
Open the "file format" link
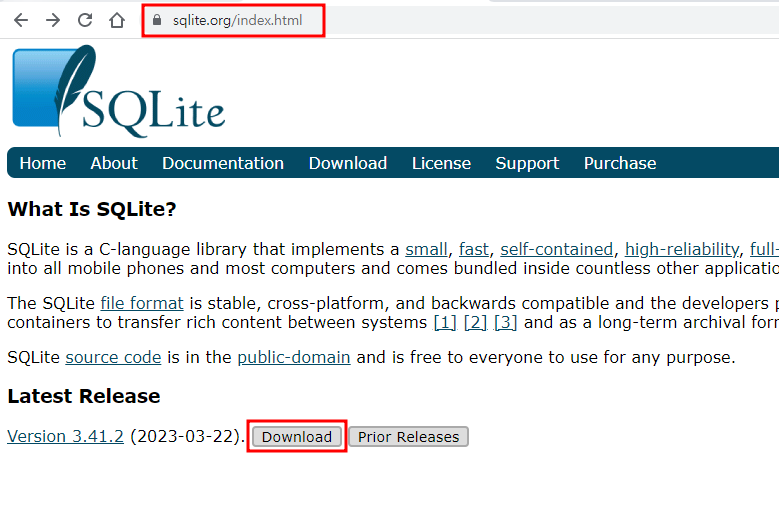click(x=142, y=303)
